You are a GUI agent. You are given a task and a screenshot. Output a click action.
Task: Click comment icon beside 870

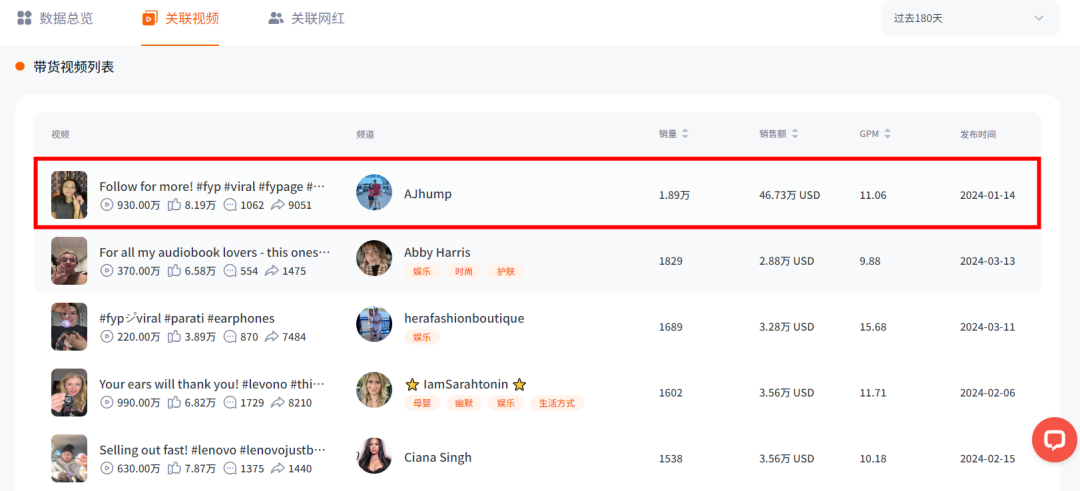[x=230, y=337]
